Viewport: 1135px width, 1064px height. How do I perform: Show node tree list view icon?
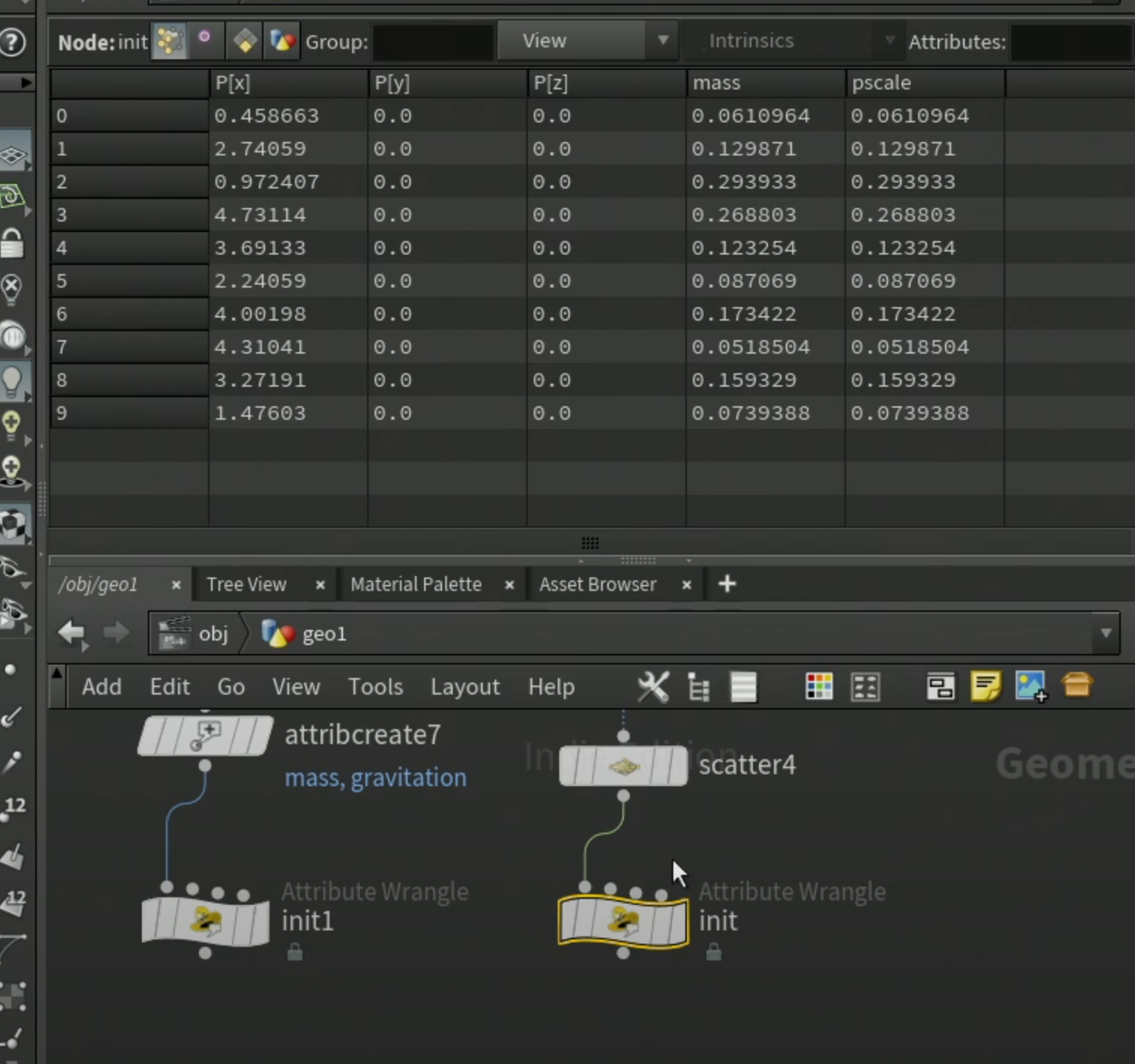point(699,687)
